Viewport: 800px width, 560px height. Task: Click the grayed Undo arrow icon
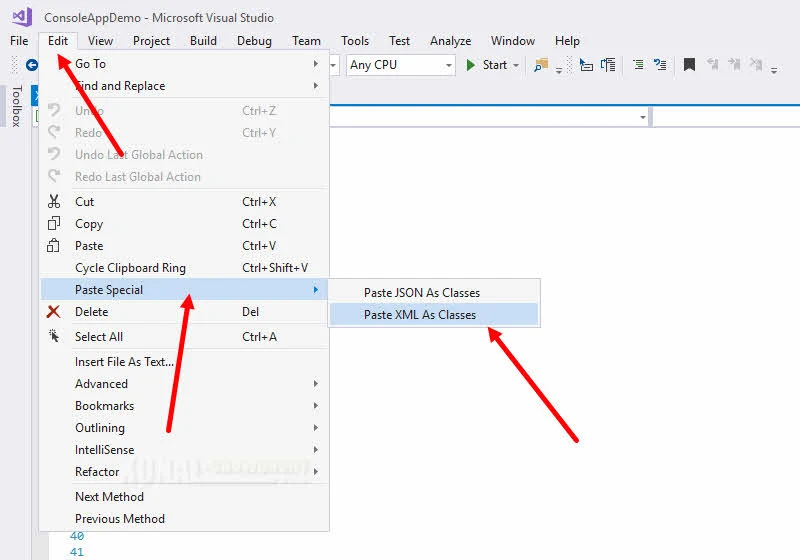[54, 110]
